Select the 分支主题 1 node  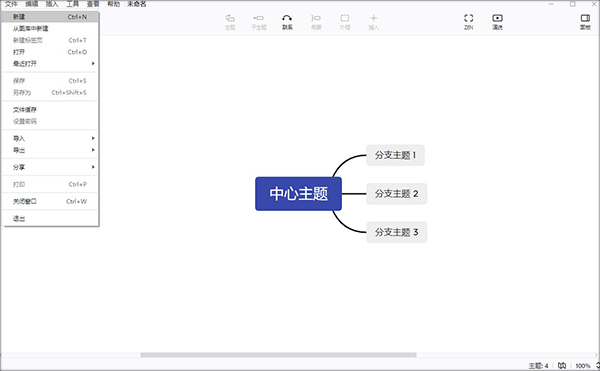click(395, 155)
